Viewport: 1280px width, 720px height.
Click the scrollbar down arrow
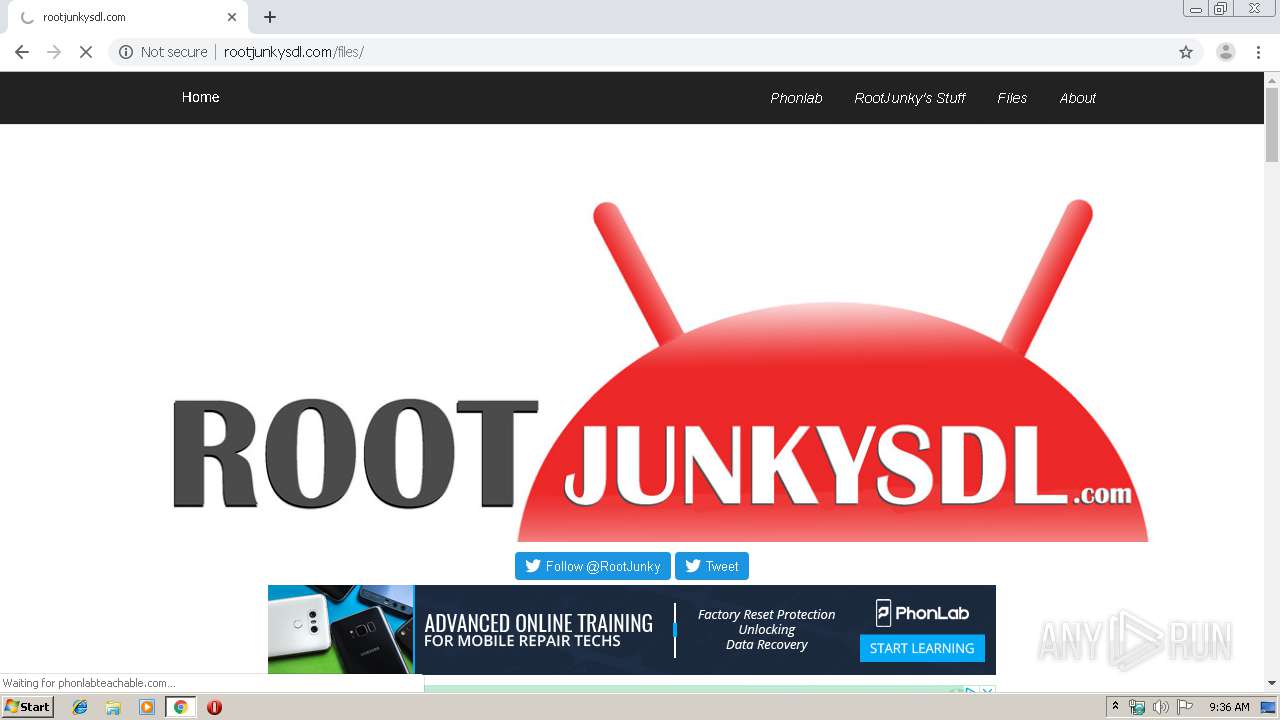pyautogui.click(x=1272, y=683)
